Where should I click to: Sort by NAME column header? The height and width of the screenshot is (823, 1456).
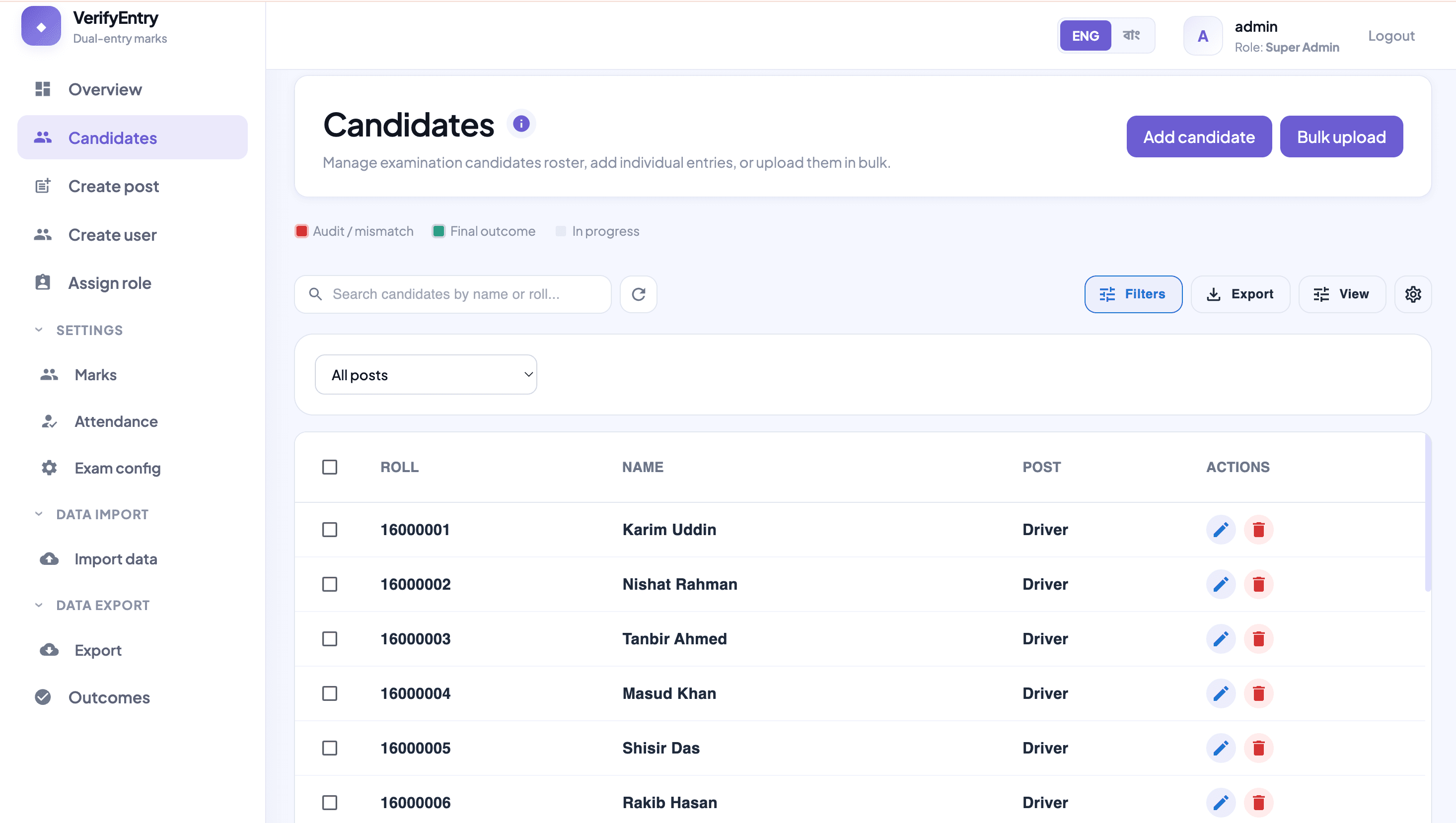click(642, 467)
